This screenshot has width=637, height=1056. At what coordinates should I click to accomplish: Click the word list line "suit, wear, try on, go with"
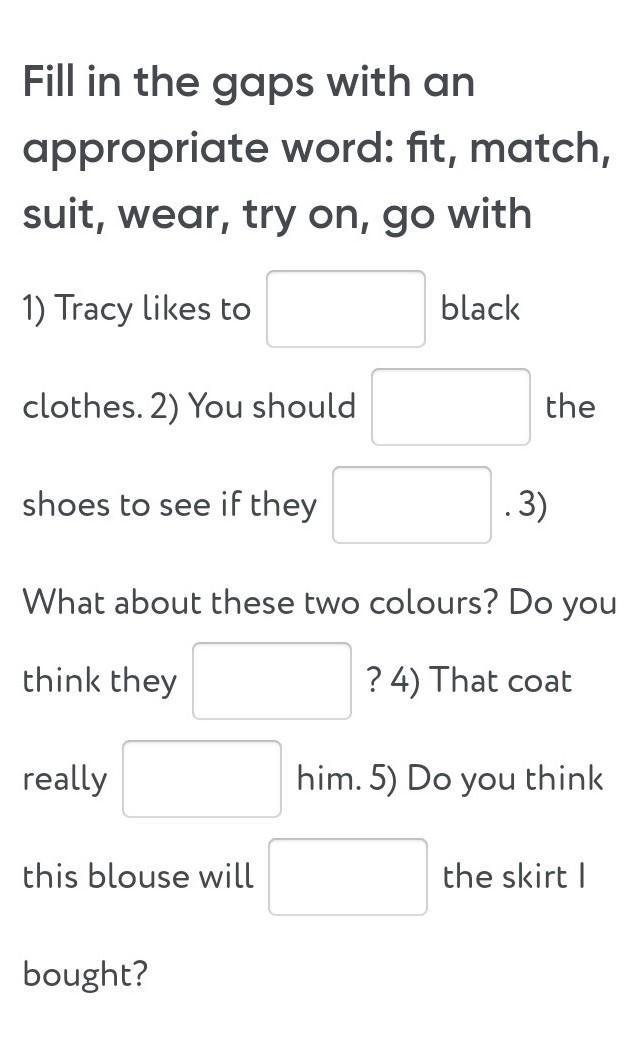point(277,214)
